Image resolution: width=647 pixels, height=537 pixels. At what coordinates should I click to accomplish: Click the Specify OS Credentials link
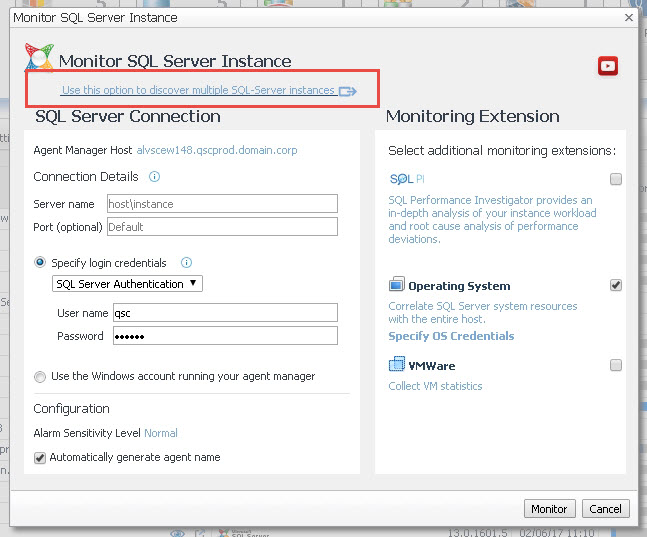click(451, 336)
